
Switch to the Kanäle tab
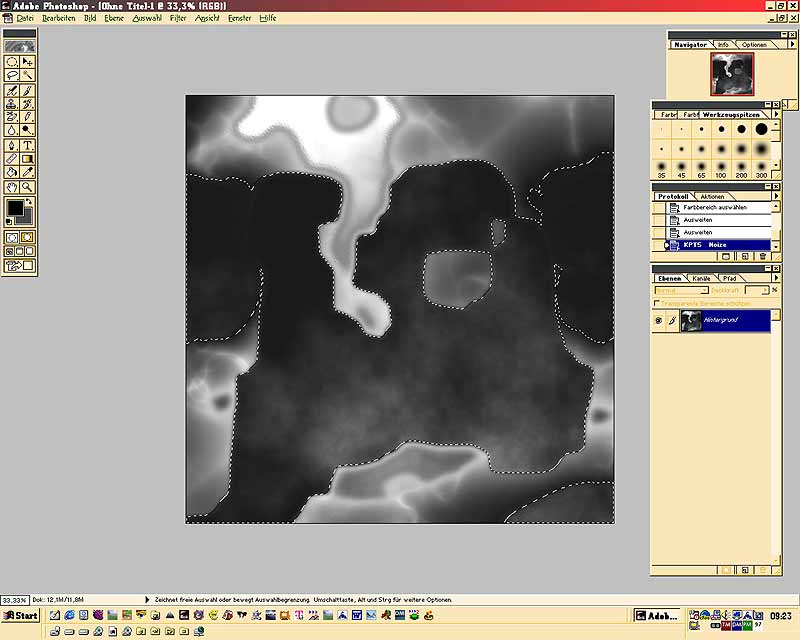pos(702,278)
